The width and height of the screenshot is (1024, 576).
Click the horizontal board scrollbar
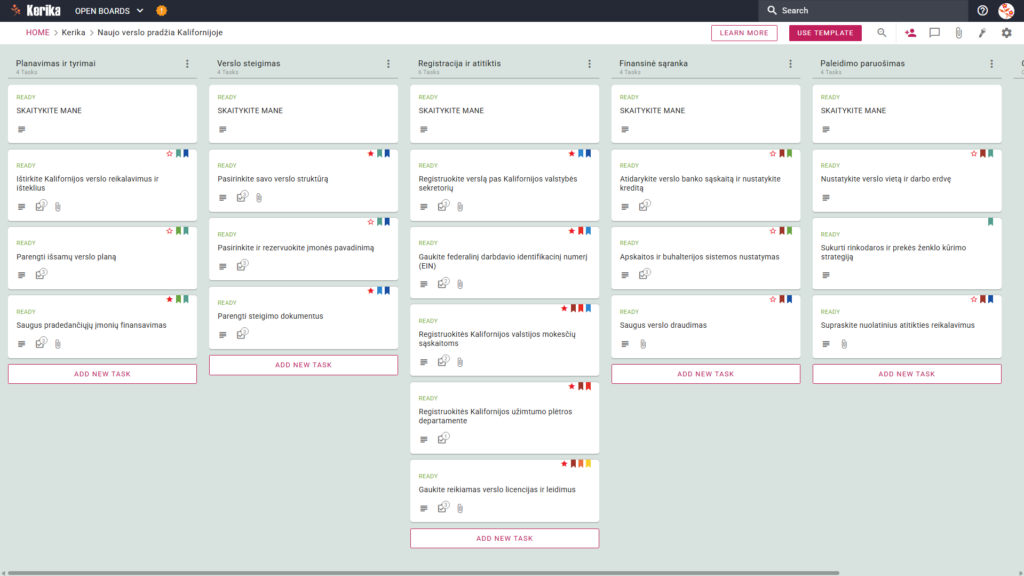pyautogui.click(x=423, y=573)
